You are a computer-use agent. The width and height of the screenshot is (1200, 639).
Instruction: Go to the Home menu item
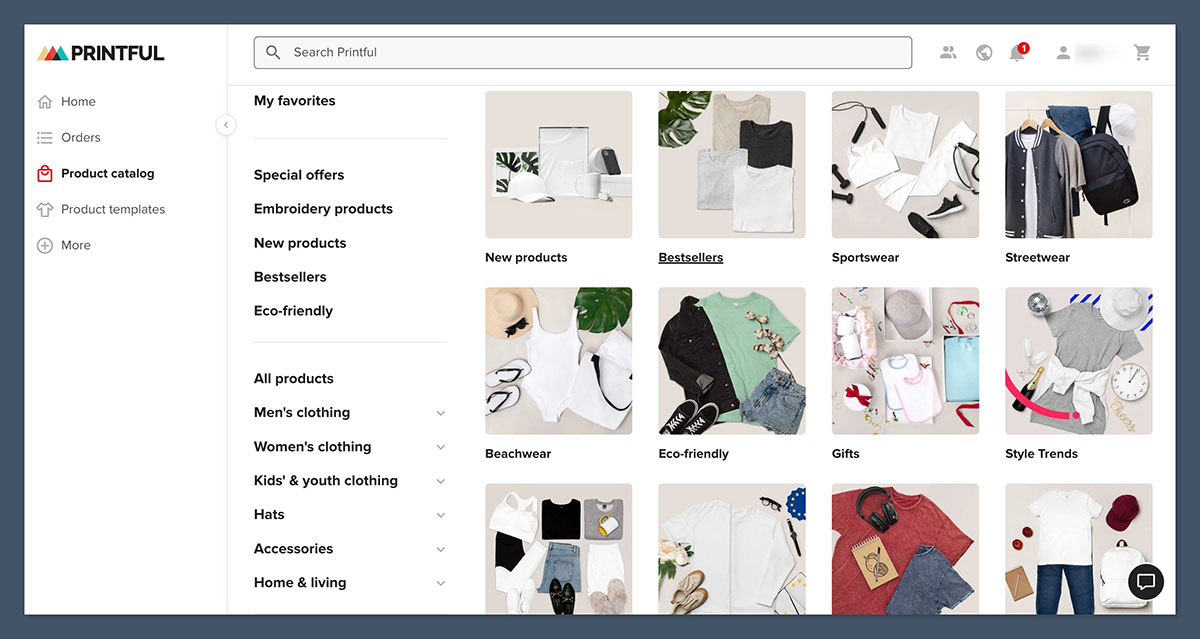[76, 101]
